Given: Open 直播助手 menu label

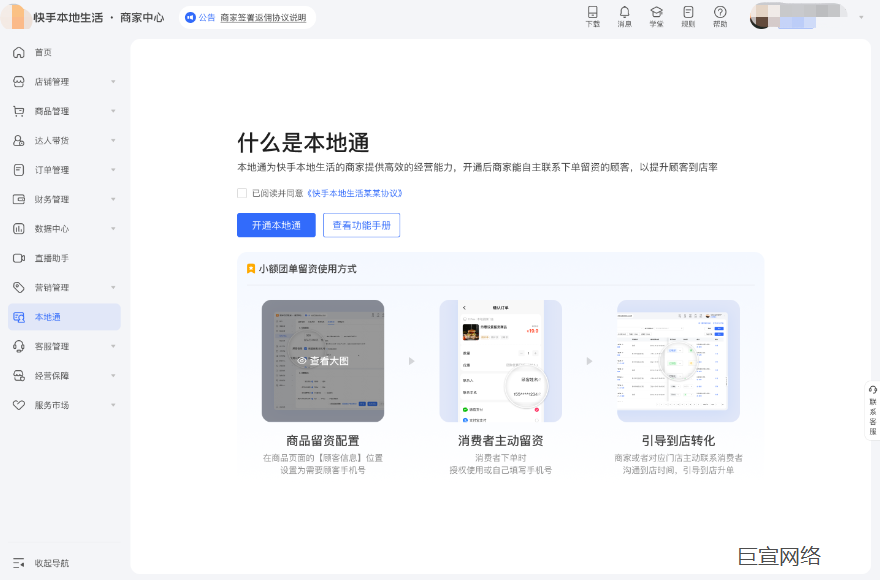Looking at the screenshot, I should [52, 258].
